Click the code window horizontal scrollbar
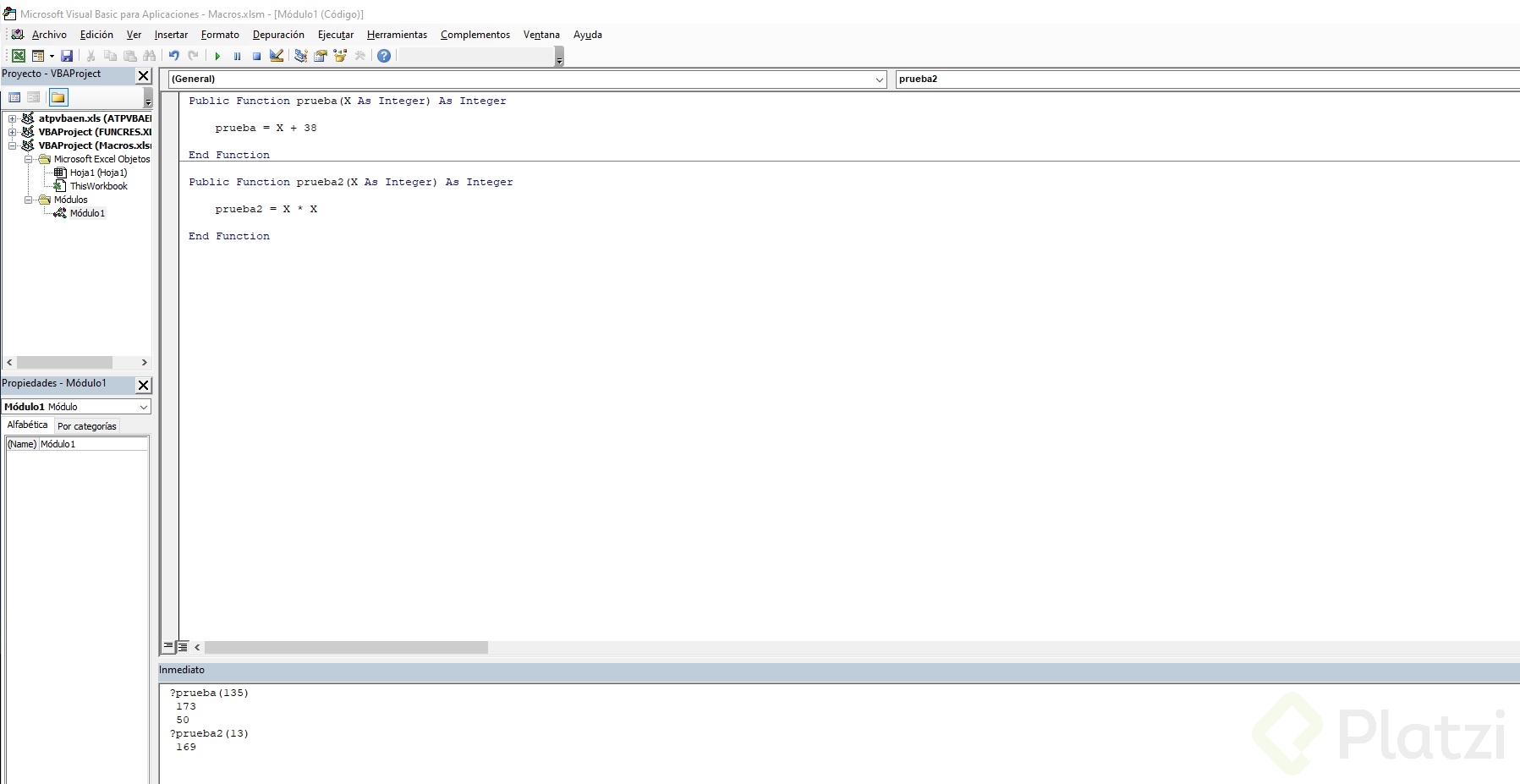1520x784 pixels. [x=346, y=647]
